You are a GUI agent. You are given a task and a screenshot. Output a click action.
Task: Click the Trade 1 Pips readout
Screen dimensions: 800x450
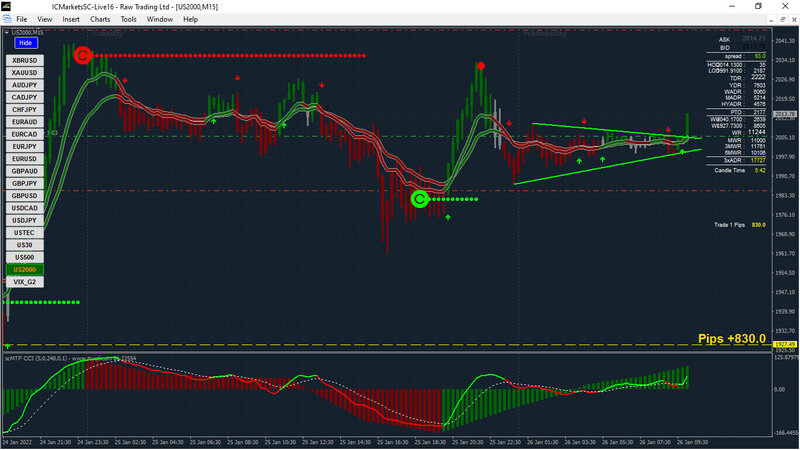(x=739, y=224)
